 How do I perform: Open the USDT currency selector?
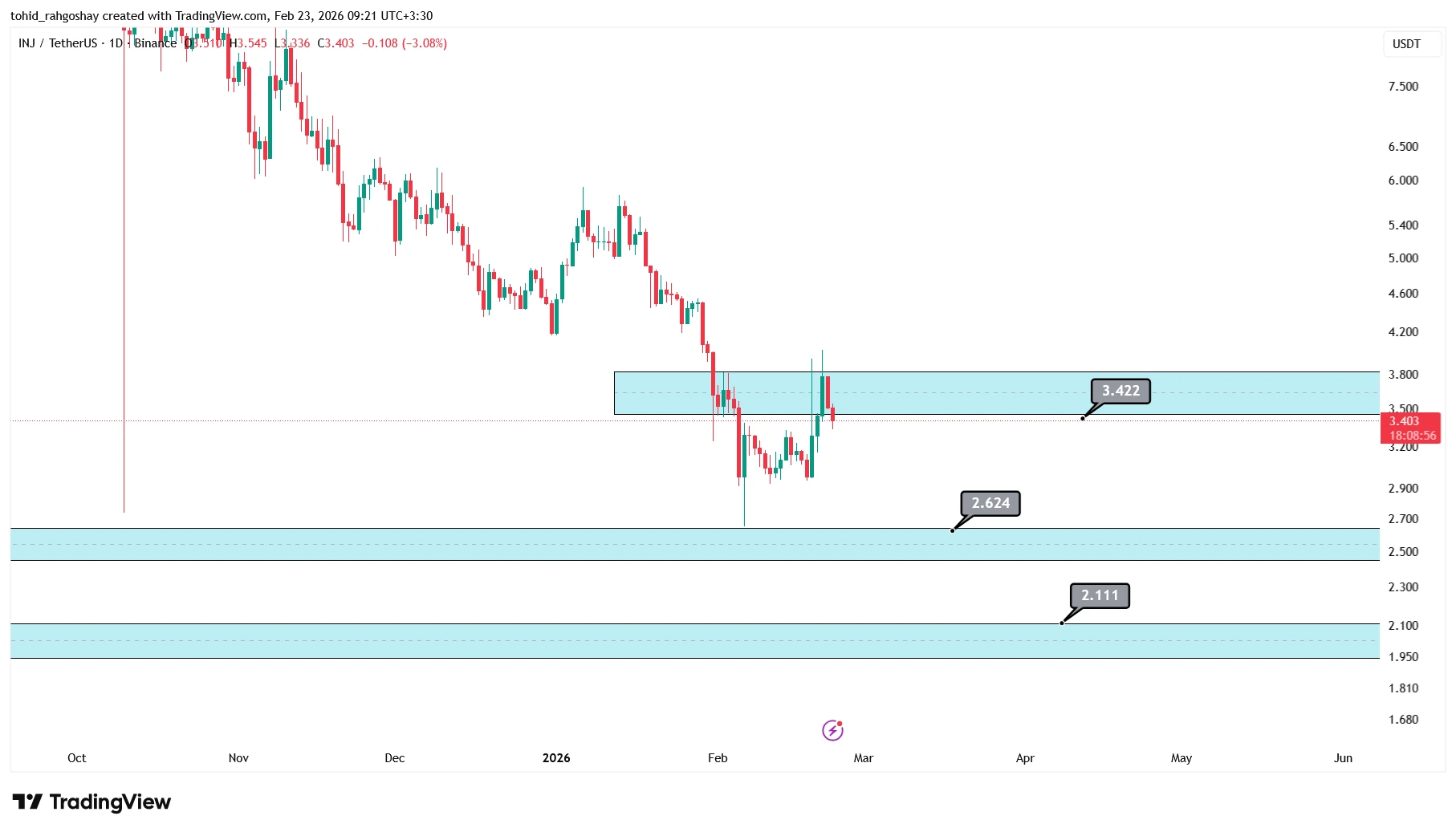1406,44
